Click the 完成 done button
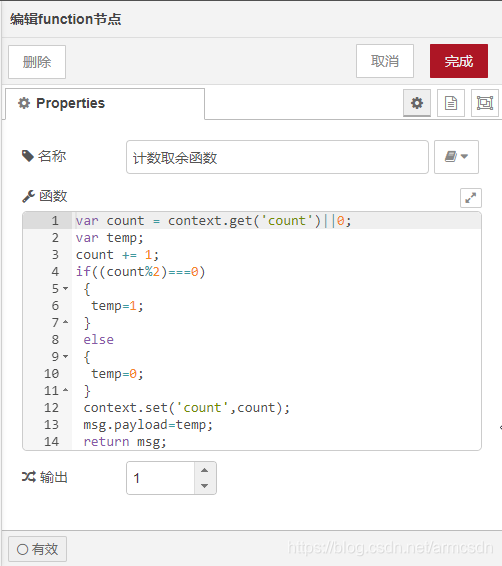This screenshot has width=502, height=566. coord(459,61)
